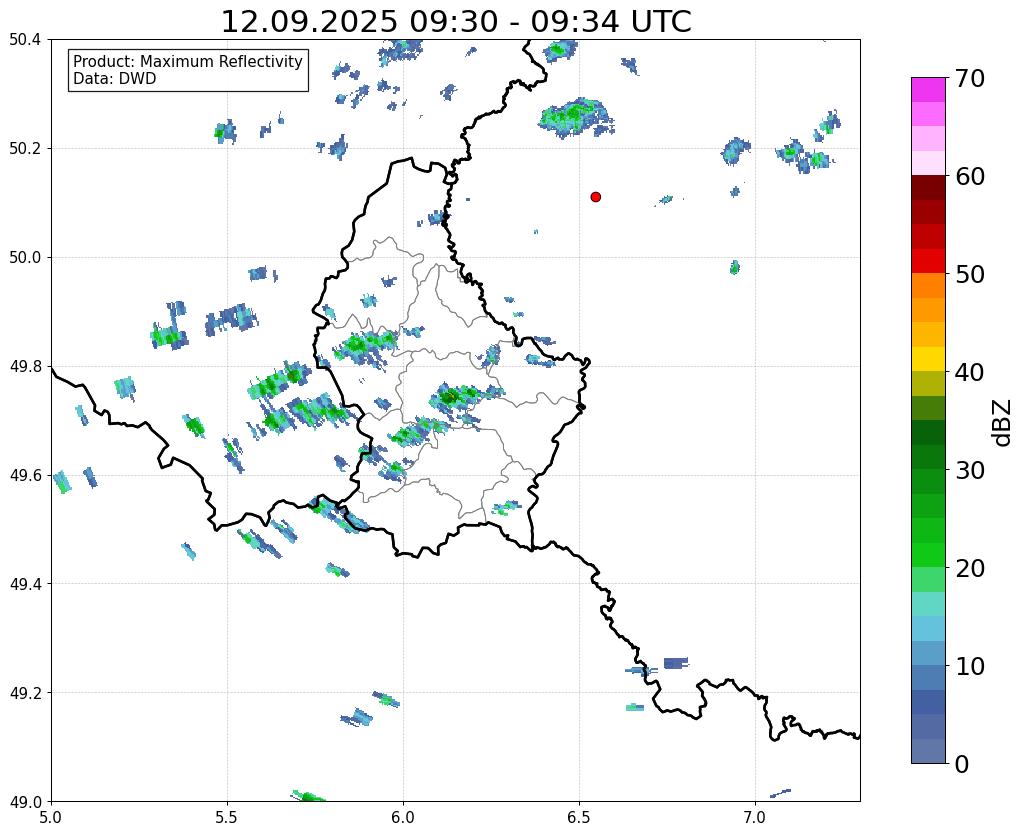This screenshot has width=1023, height=834.
Task: Click the colorbar label 'dBZ'
Action: 1003,422
